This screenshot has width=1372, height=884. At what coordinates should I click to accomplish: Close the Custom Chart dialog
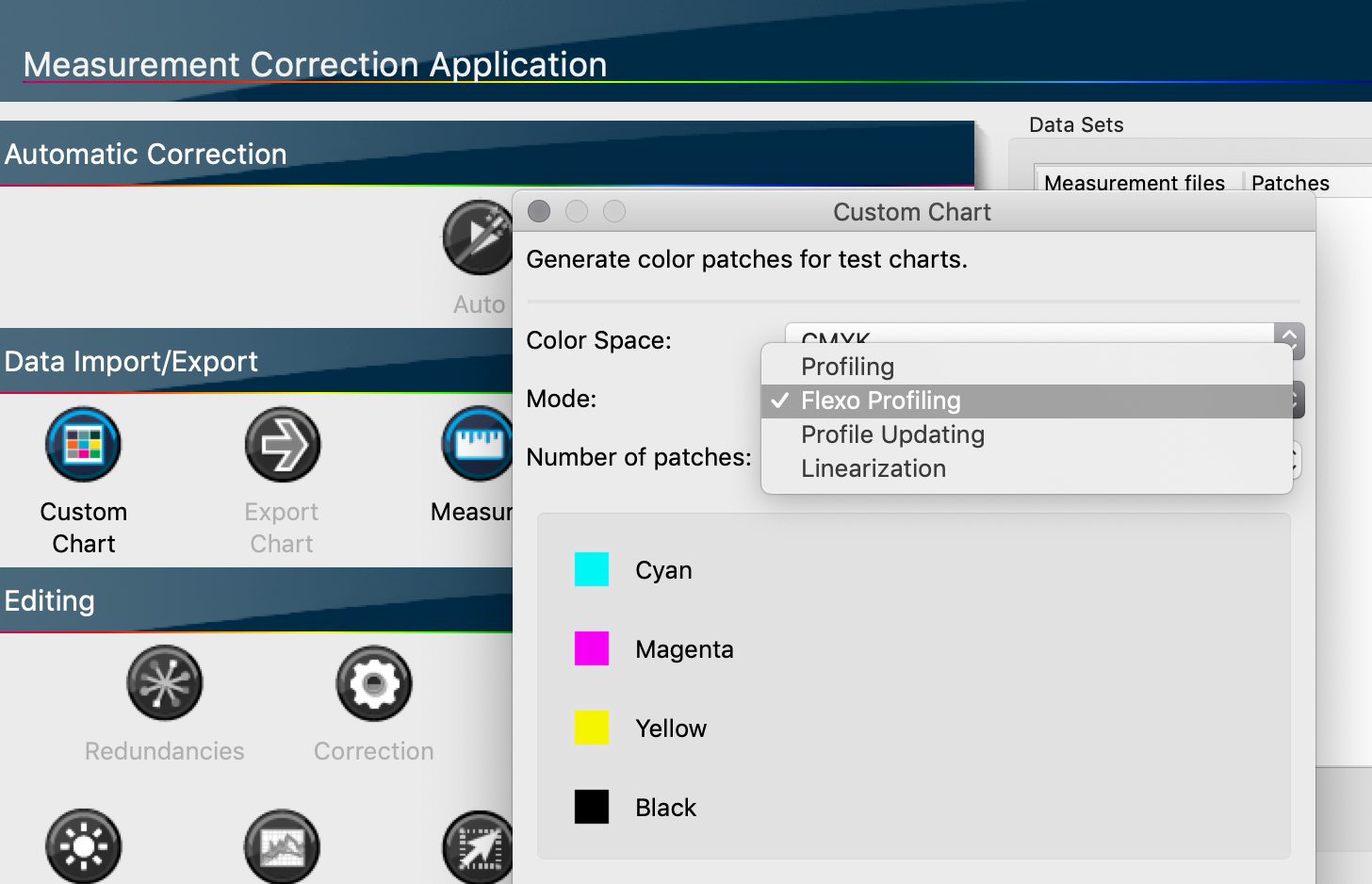pos(539,211)
